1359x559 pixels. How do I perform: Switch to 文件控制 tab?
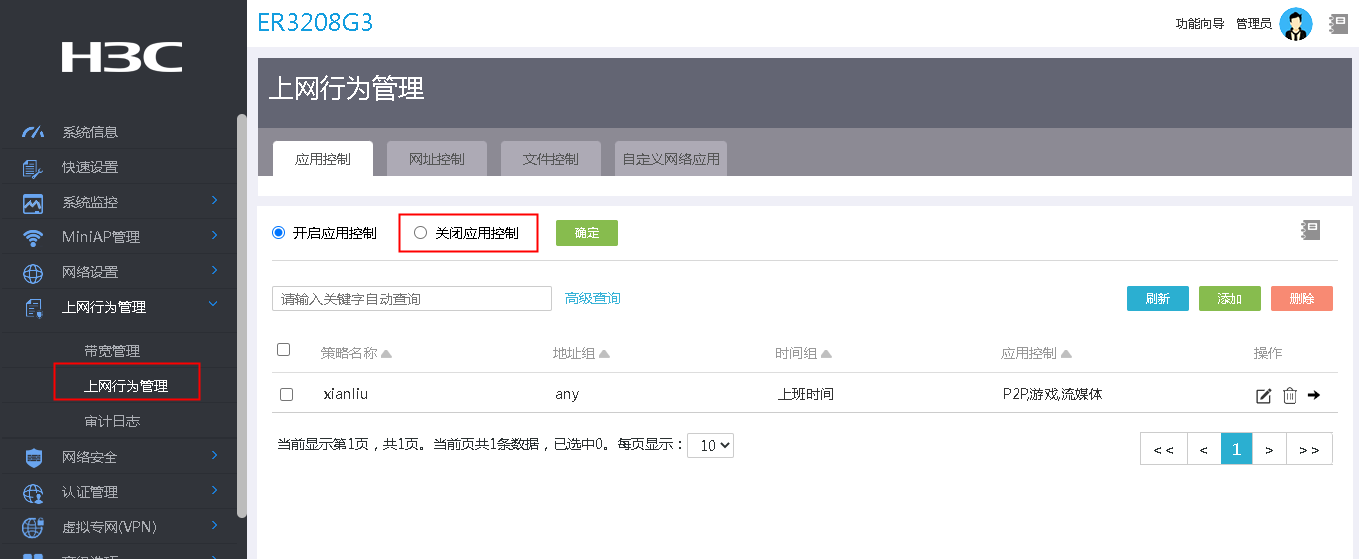tap(551, 159)
